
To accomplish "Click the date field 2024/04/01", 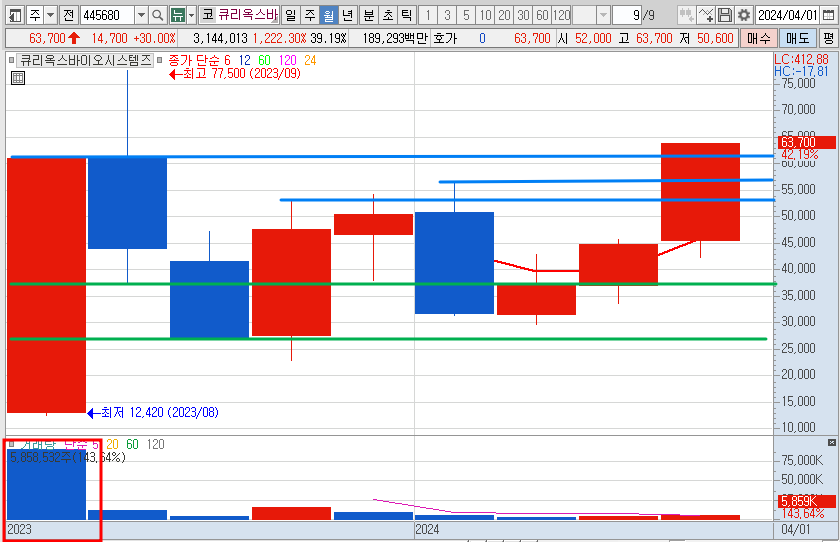I will pos(787,15).
